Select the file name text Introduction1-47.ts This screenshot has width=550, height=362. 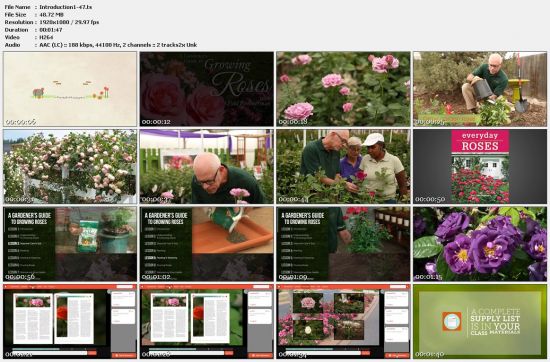[66, 7]
